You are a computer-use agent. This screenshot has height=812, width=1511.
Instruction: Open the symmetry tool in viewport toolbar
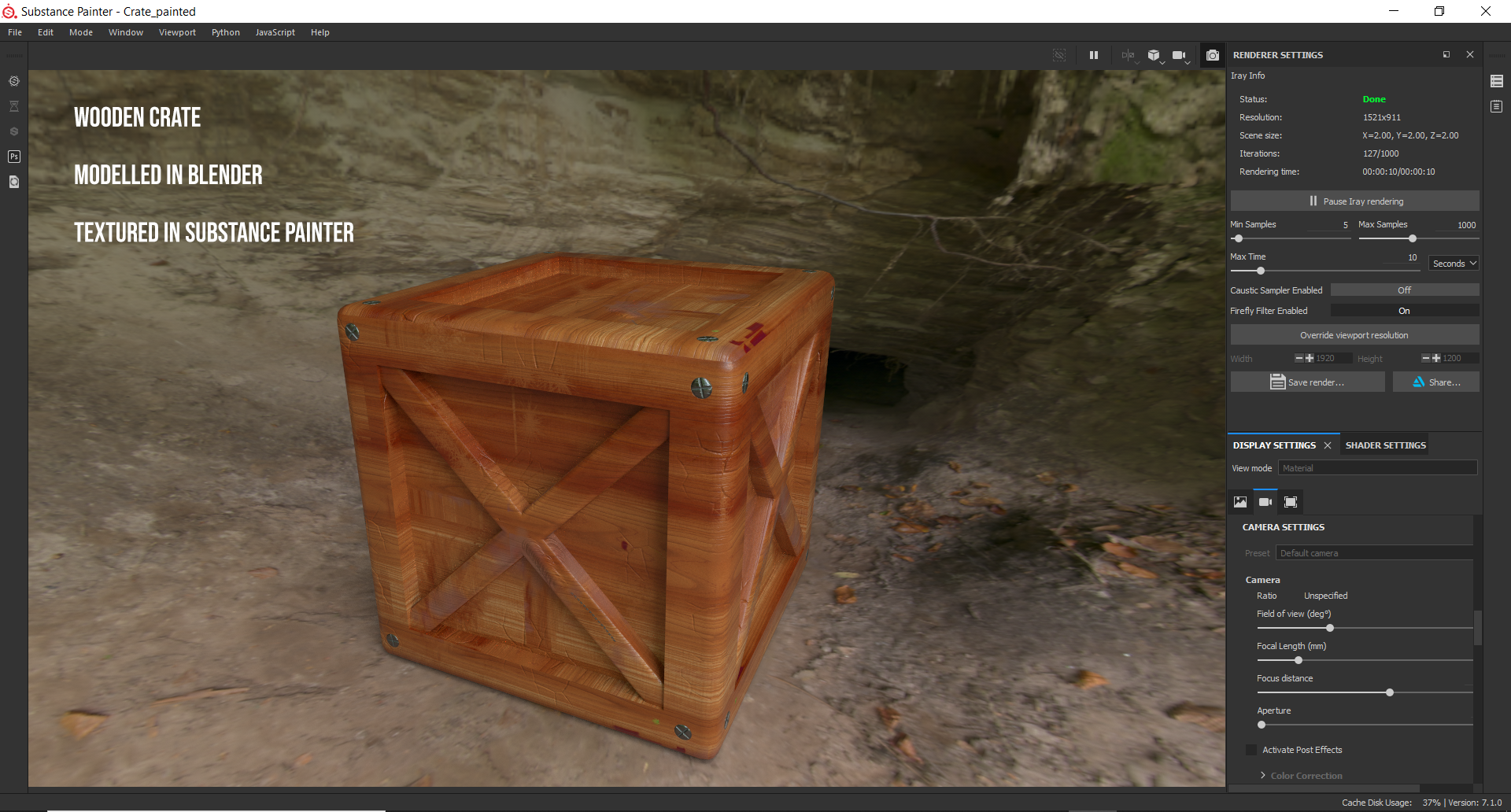click(1129, 55)
